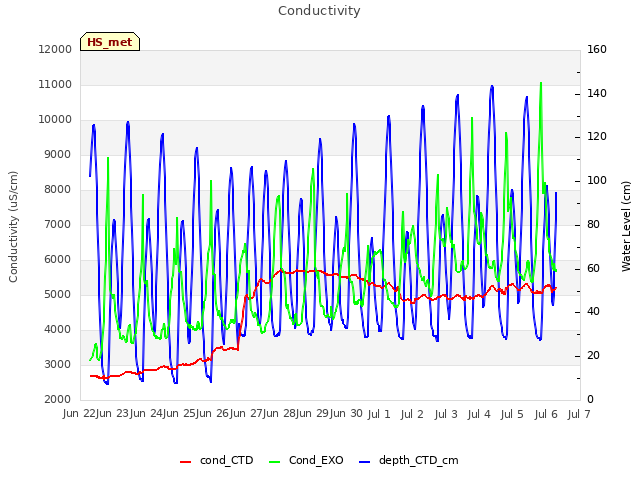
Task: Click the Jul 3 date label
Action: pyautogui.click(x=446, y=414)
